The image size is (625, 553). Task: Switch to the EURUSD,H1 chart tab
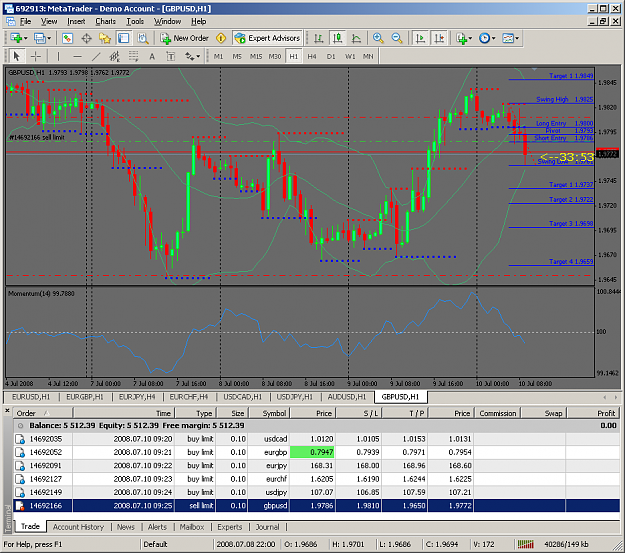pyautogui.click(x=31, y=397)
